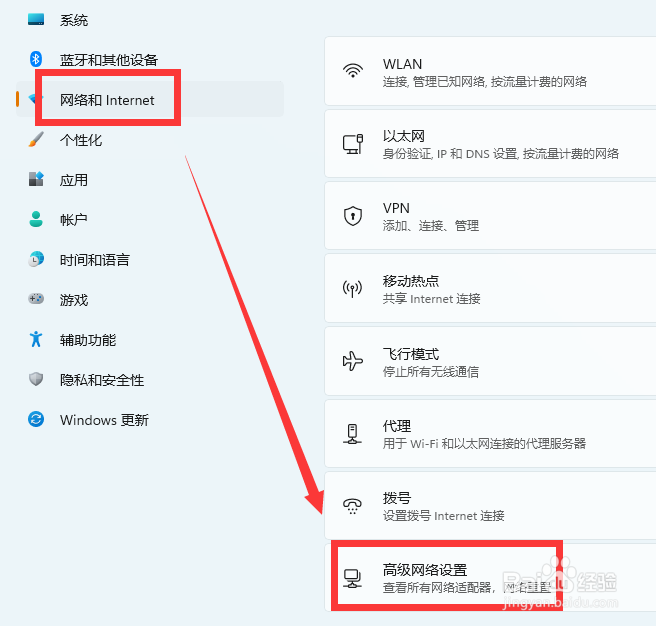Open the 移动热点 settings card
The image size is (656, 626).
(490, 288)
